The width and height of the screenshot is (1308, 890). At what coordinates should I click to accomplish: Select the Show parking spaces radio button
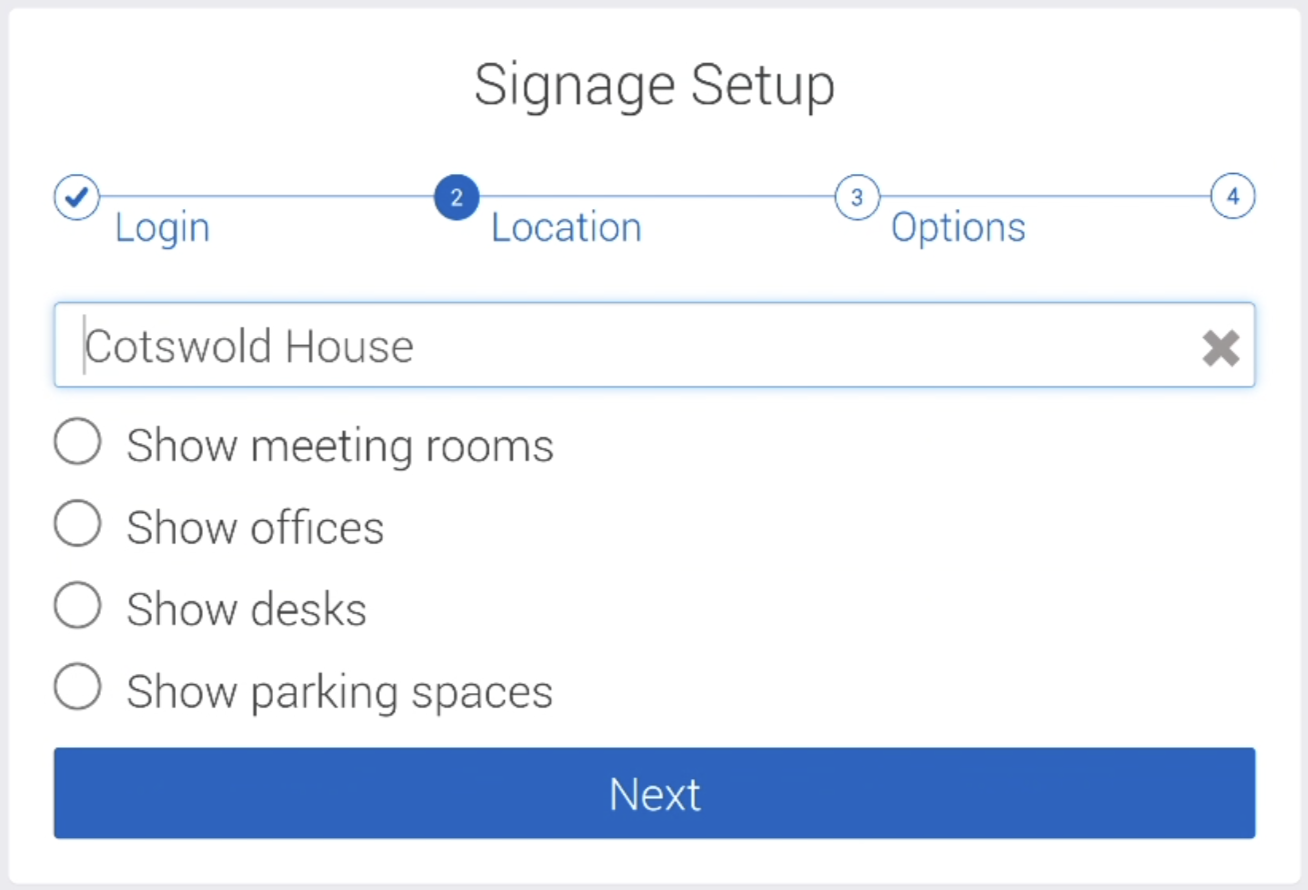pos(78,688)
